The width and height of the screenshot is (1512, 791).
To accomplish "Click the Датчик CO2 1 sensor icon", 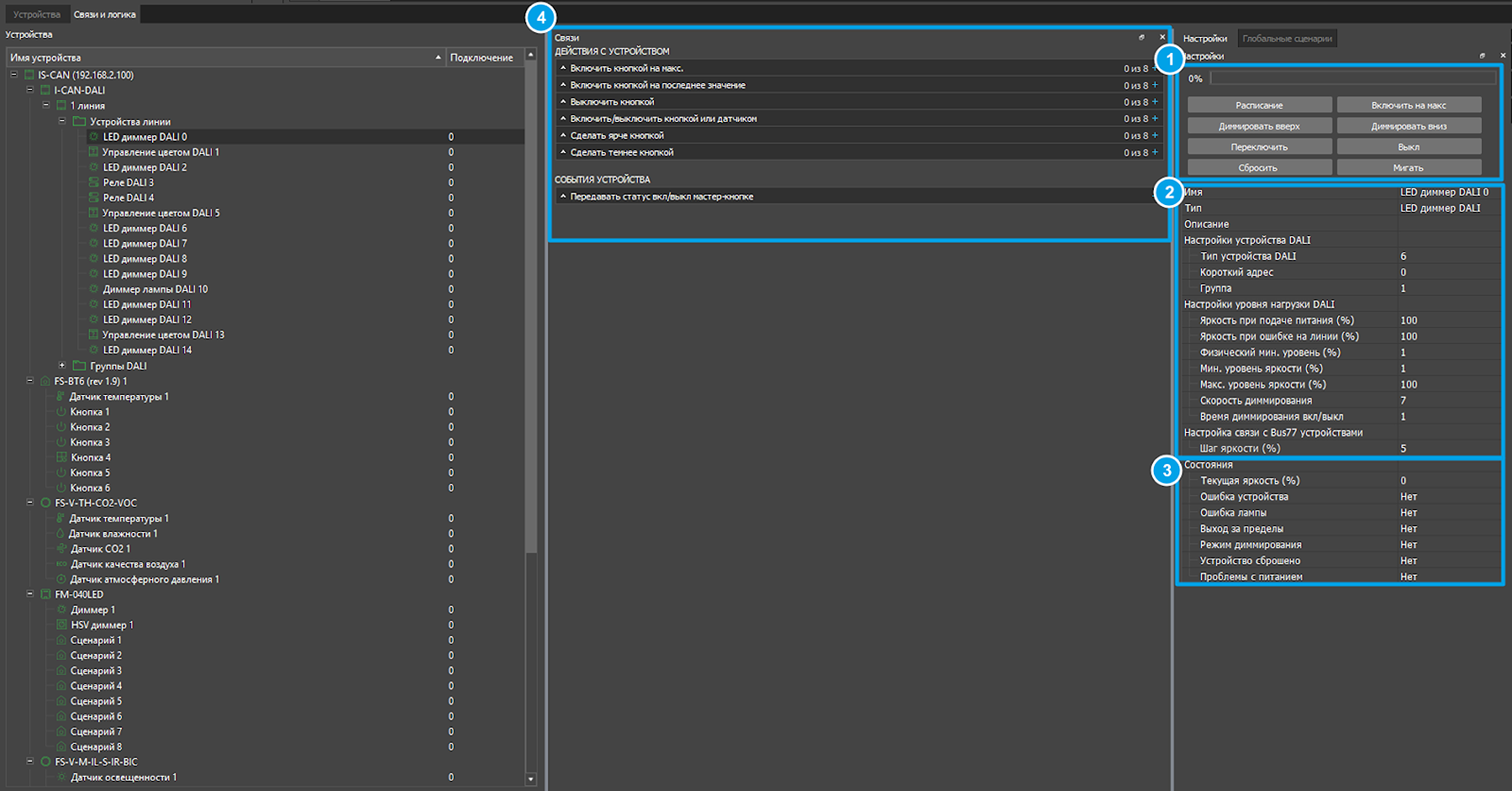I will click(x=61, y=549).
